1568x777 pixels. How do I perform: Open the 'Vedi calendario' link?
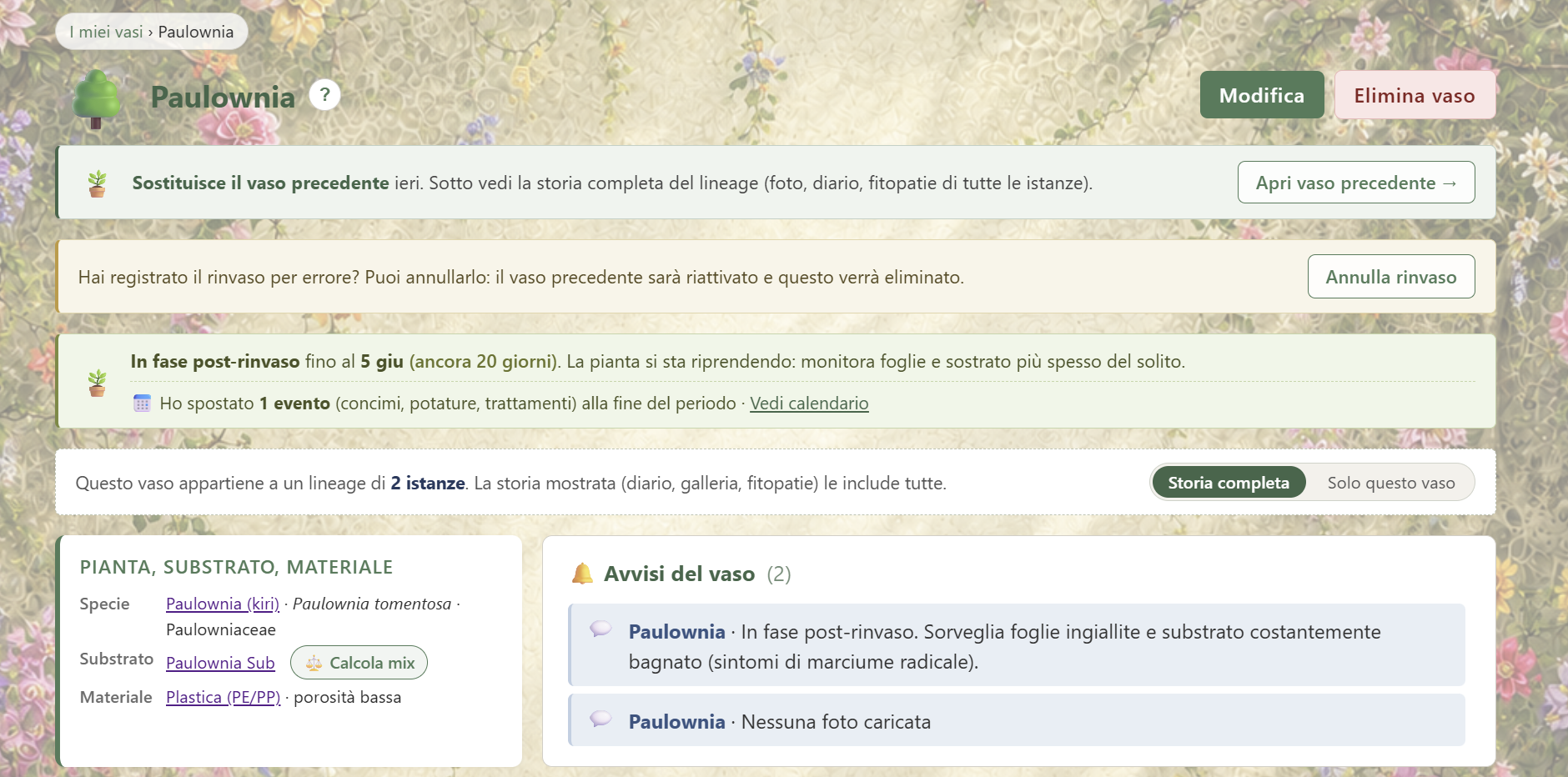pos(809,404)
